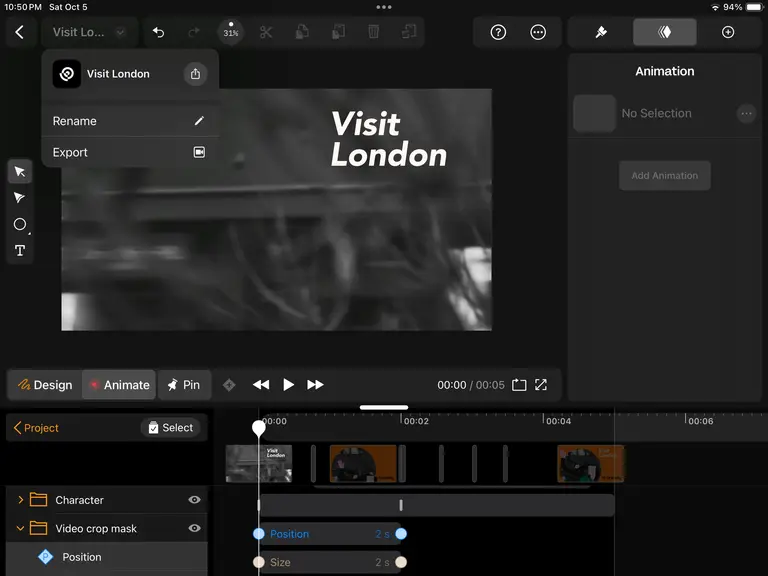Select the ellipse shape tool

(x=20, y=224)
